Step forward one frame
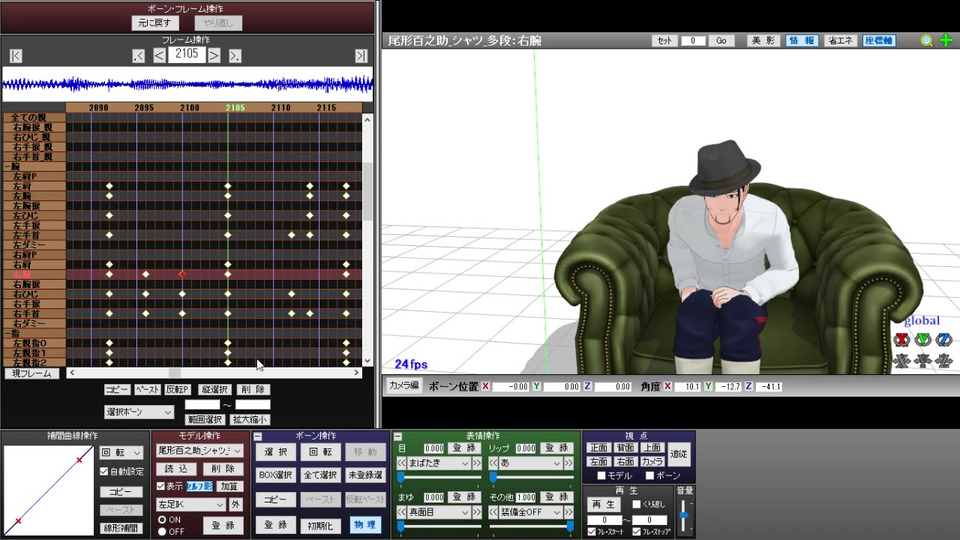This screenshot has height=540, width=960. pyautogui.click(x=214, y=56)
